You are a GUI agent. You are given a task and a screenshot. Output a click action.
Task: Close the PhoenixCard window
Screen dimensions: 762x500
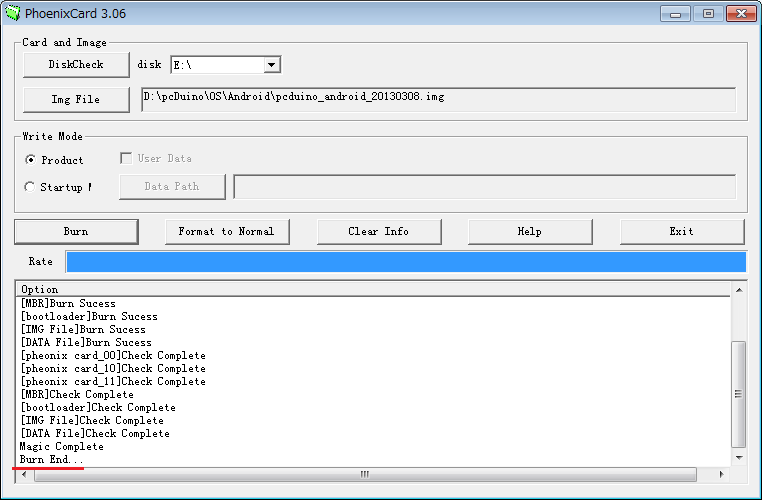(x=741, y=14)
